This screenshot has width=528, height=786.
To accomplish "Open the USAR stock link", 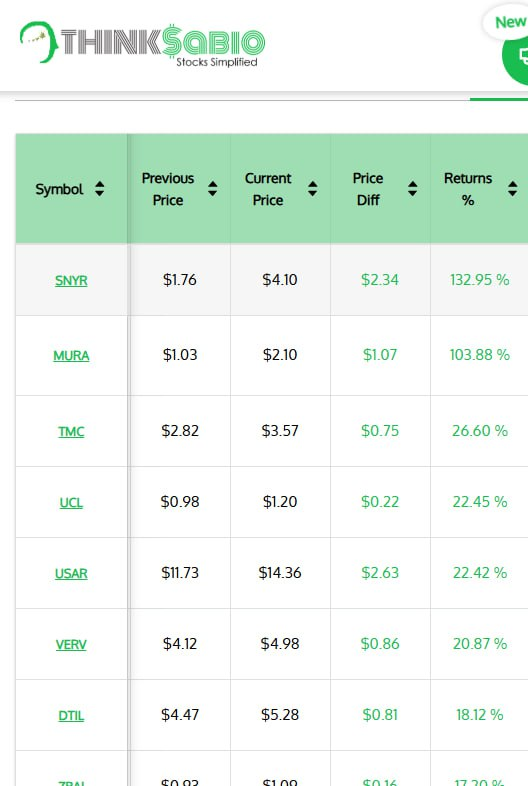I will pyautogui.click(x=71, y=573).
